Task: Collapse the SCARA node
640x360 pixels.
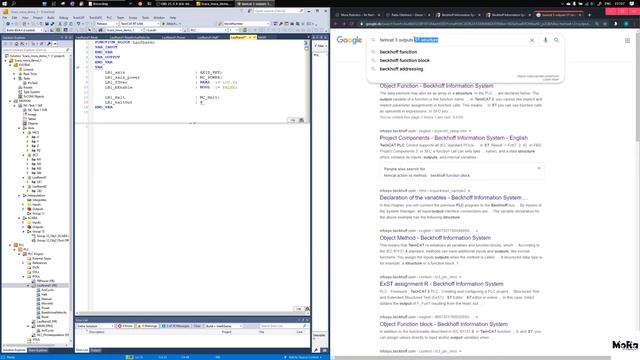Action: coord(20,218)
